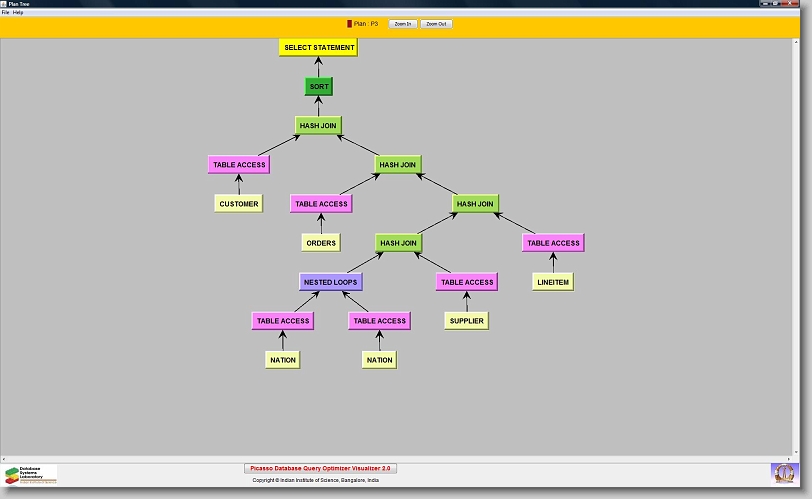Image resolution: width=812 pixels, height=499 pixels.
Task: Click the institute emblem icon at bottom right
Action: pos(784,473)
